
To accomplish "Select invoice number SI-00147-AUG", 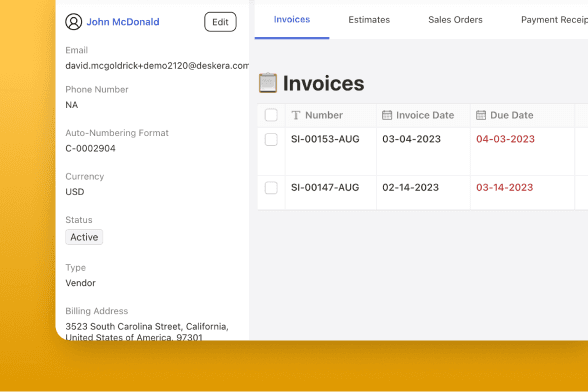I will [x=325, y=187].
